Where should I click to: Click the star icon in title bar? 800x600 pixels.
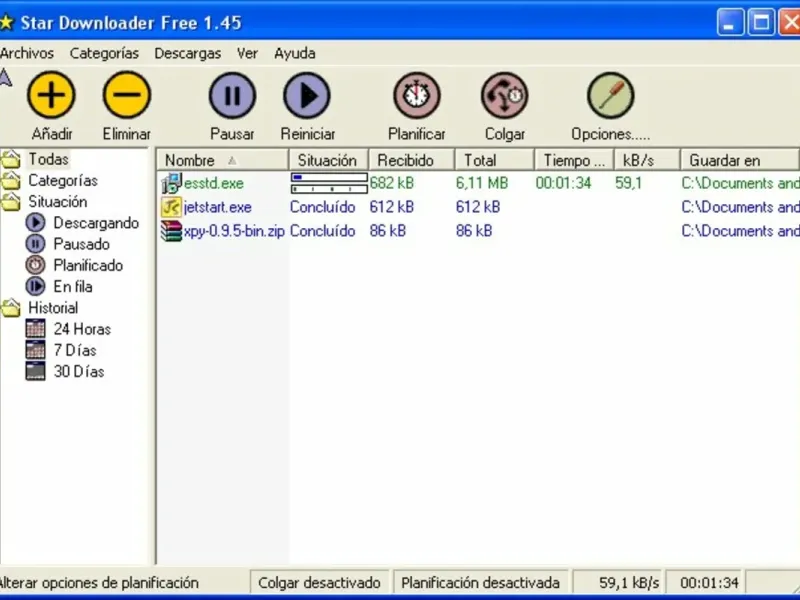pos(6,22)
